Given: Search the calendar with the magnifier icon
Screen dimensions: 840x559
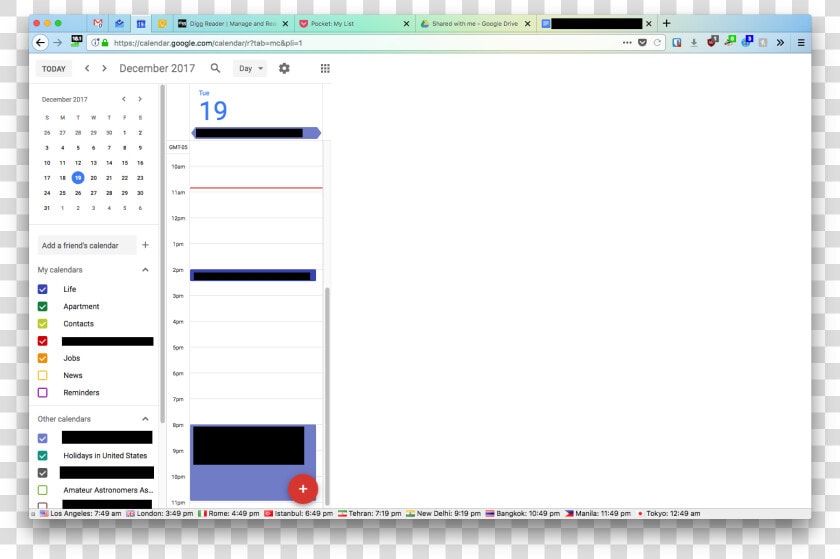Looking at the screenshot, I should click(x=215, y=68).
